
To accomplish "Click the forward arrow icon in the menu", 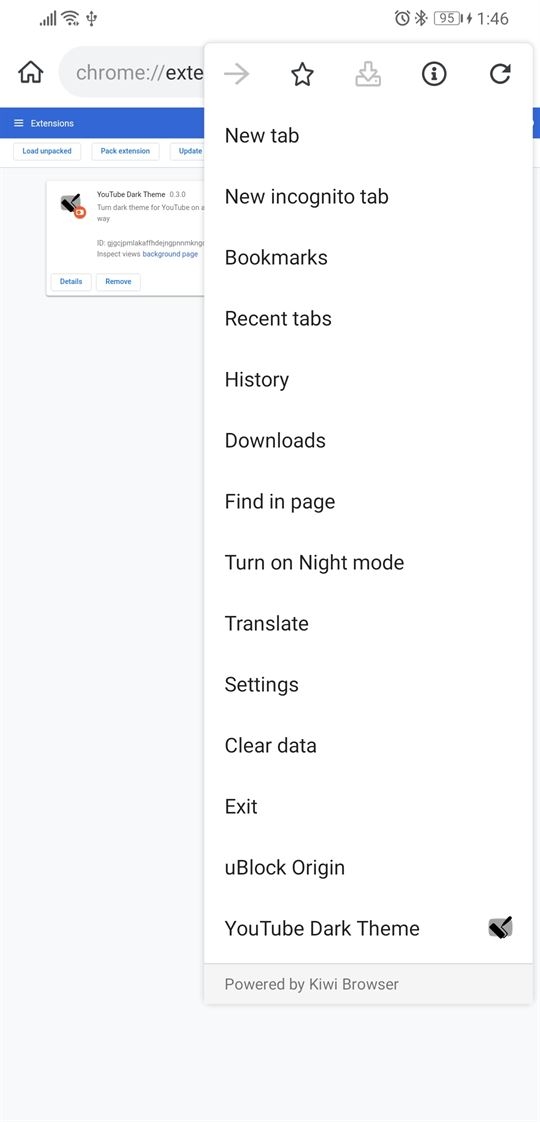I will click(x=237, y=74).
